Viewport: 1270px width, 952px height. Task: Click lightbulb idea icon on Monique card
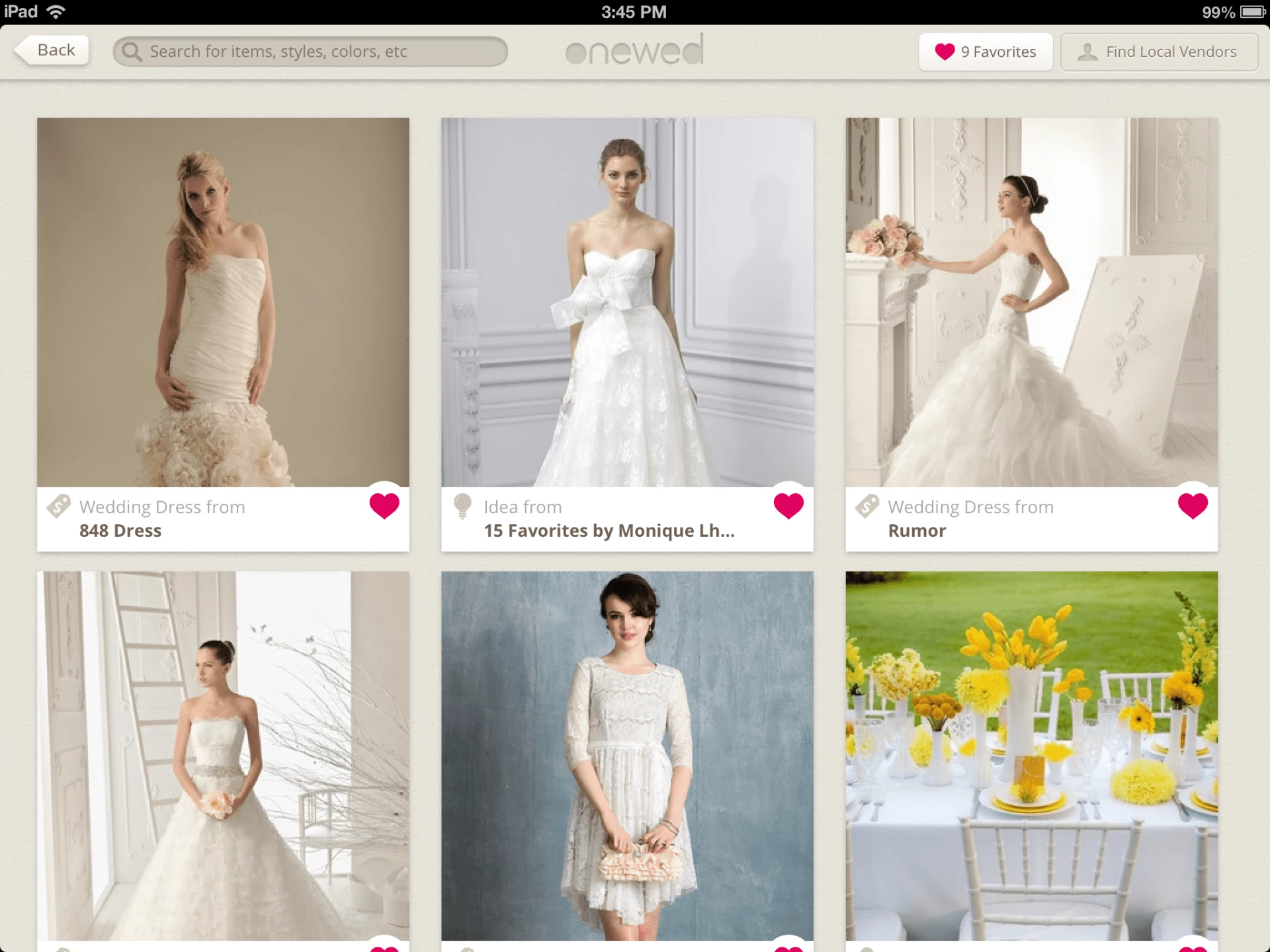[x=462, y=506]
